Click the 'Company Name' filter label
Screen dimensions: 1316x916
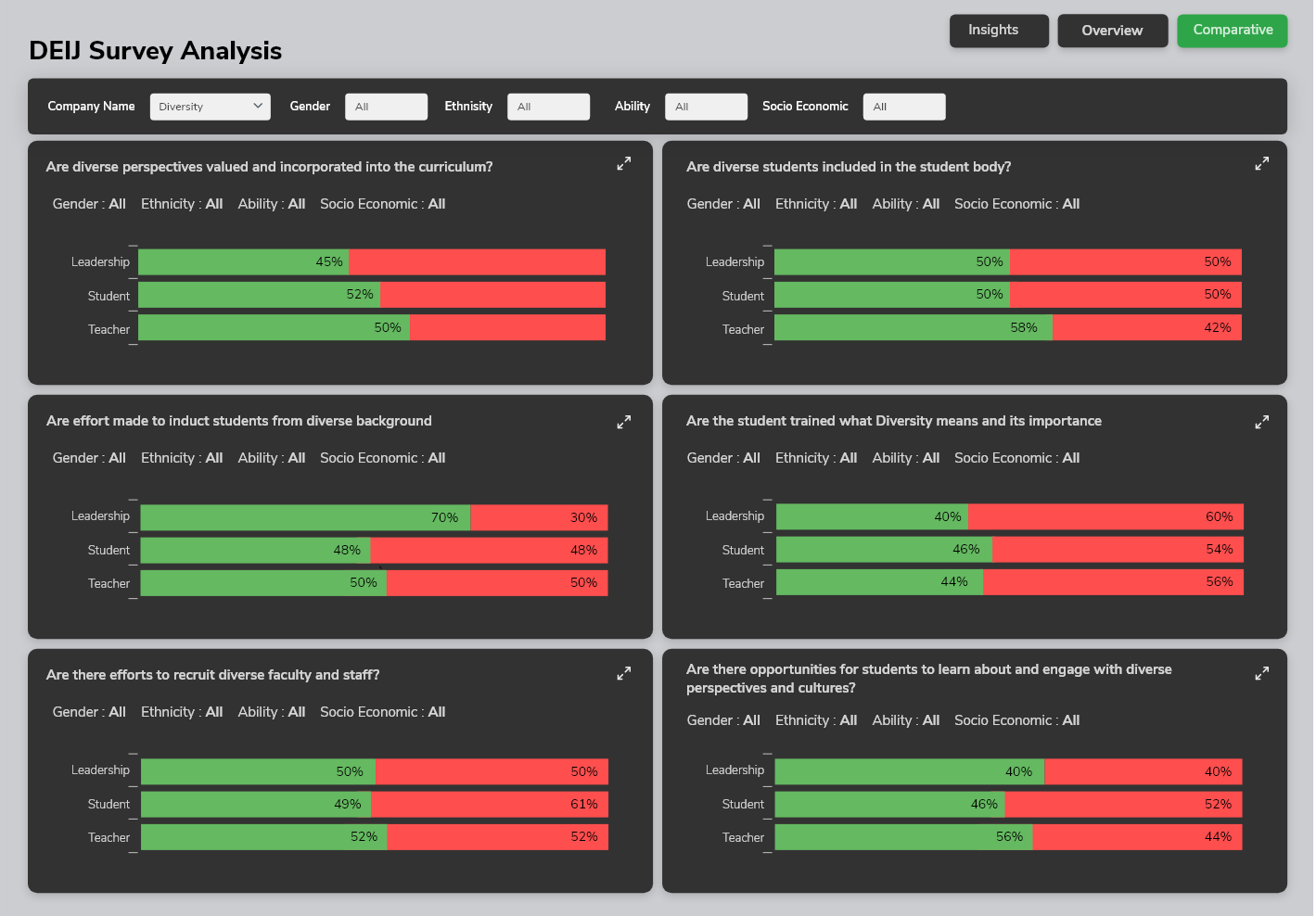91,107
